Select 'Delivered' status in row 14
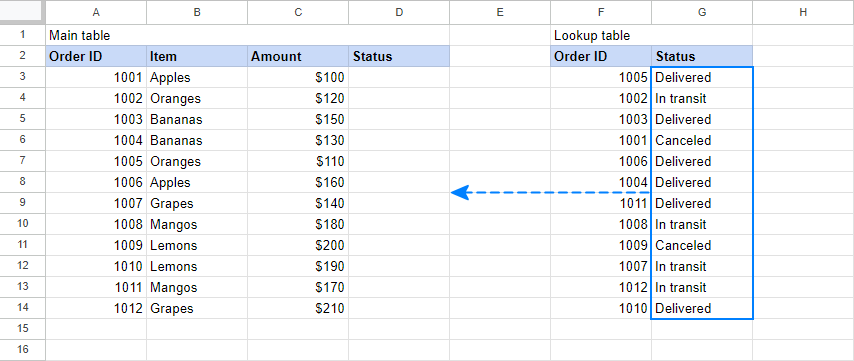This screenshot has width=854, height=361. [702, 308]
